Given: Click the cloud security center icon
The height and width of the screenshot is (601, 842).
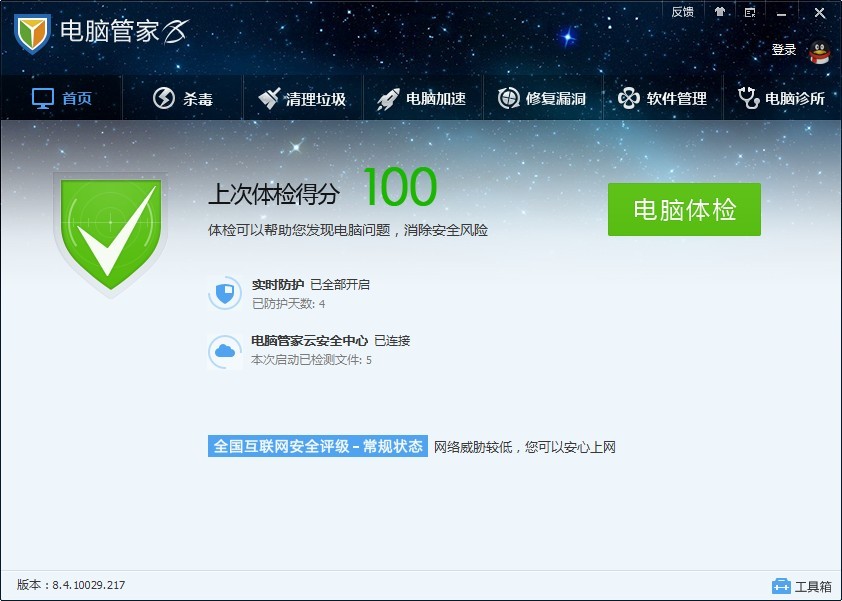Looking at the screenshot, I should tap(225, 351).
